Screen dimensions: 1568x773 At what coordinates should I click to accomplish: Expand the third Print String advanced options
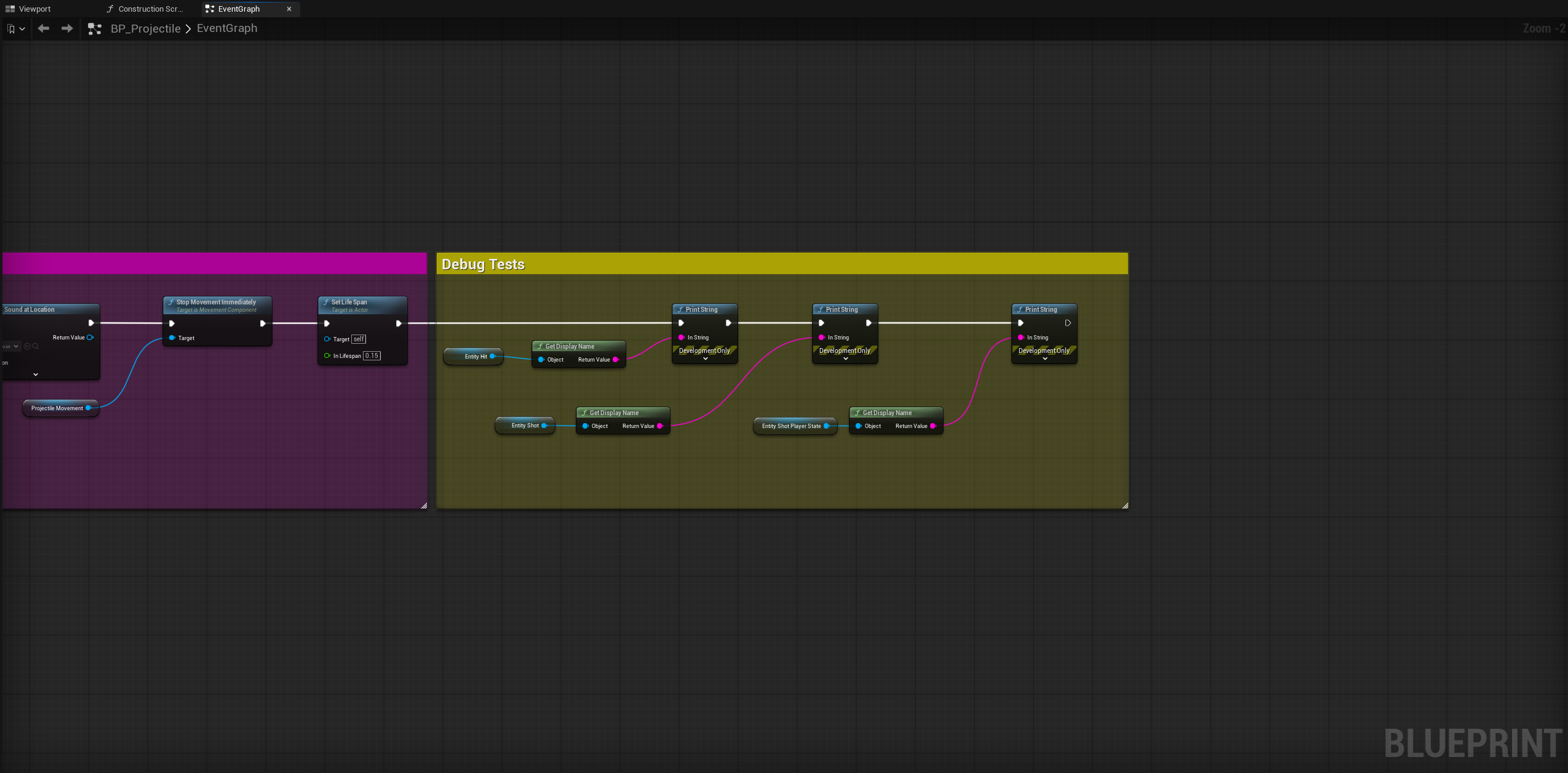(x=1045, y=359)
